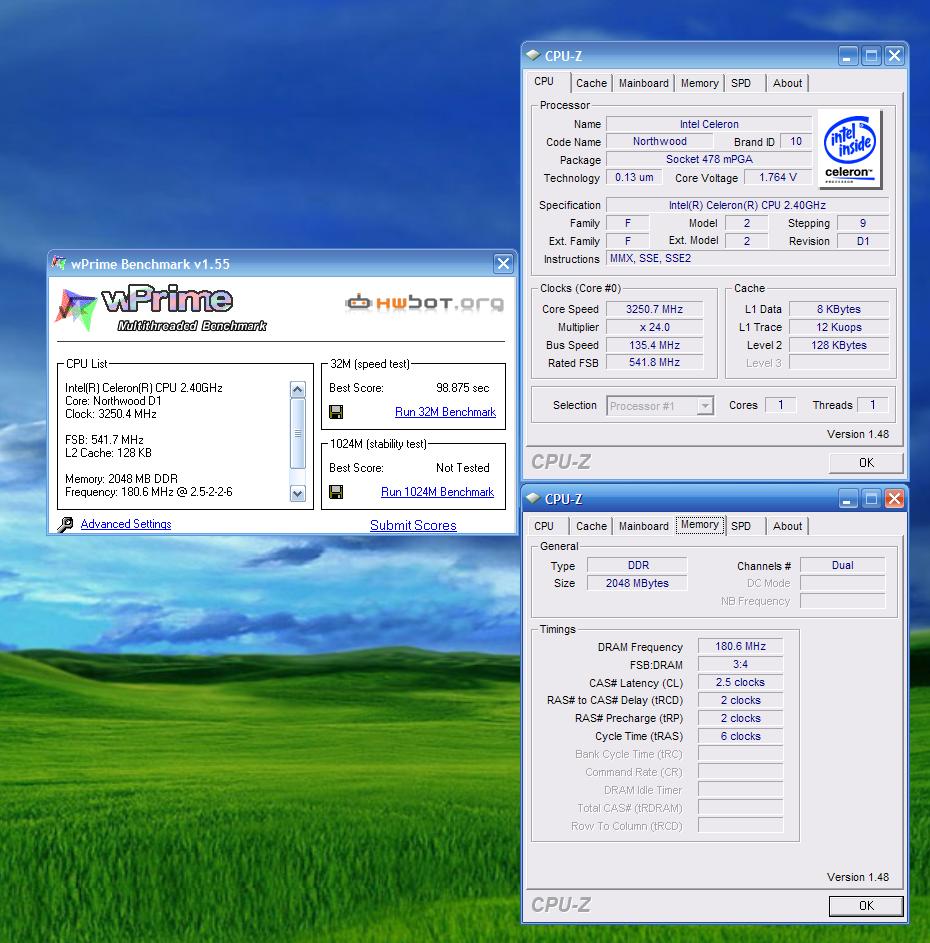Click the CAS# Latency 2.5 clocks value
This screenshot has height=943, width=930.
741,683
